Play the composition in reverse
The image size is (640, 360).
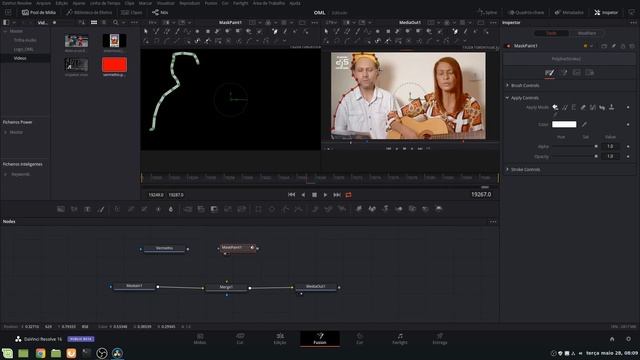pos(303,195)
